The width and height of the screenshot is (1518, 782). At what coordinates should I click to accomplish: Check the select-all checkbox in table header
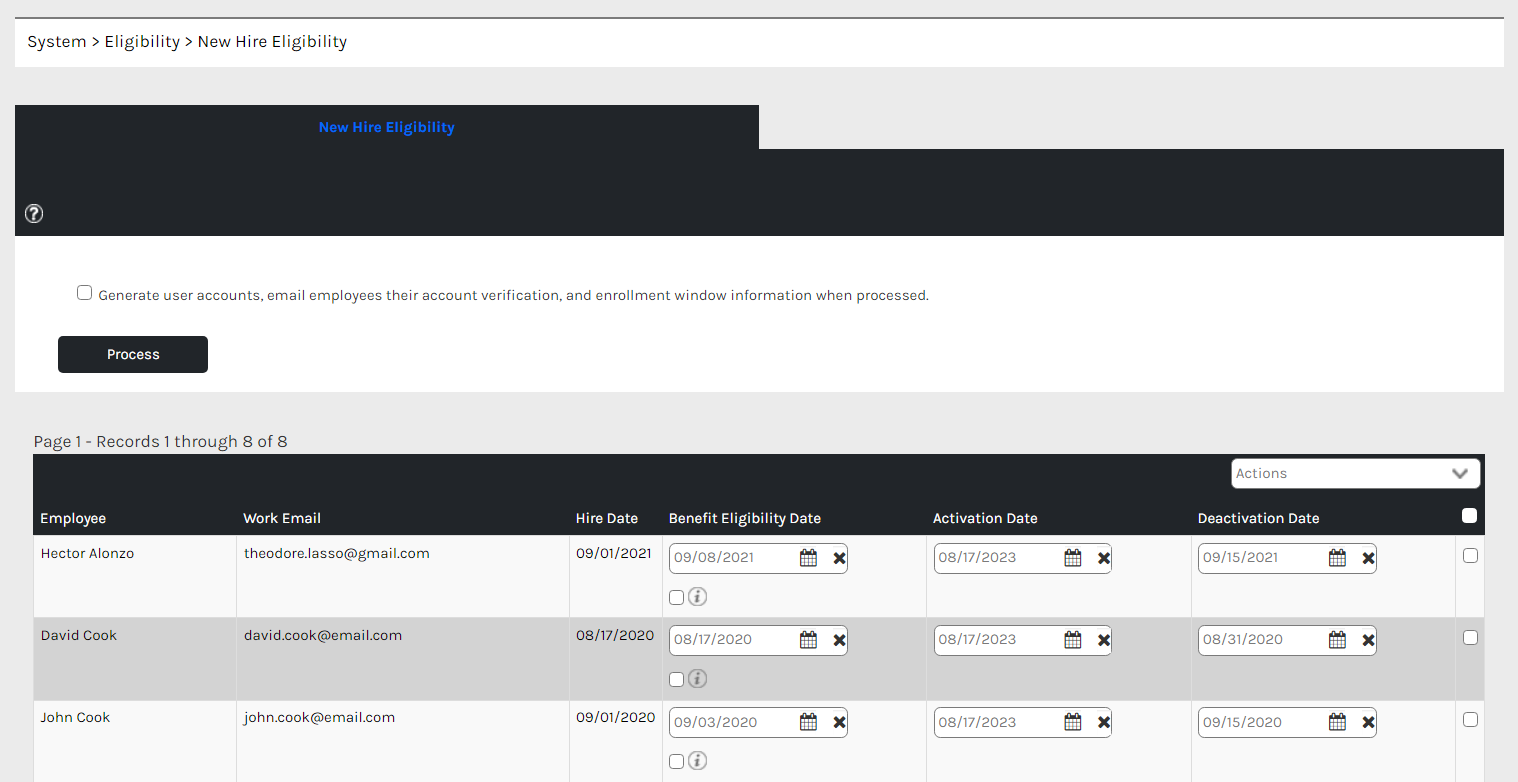(1469, 516)
